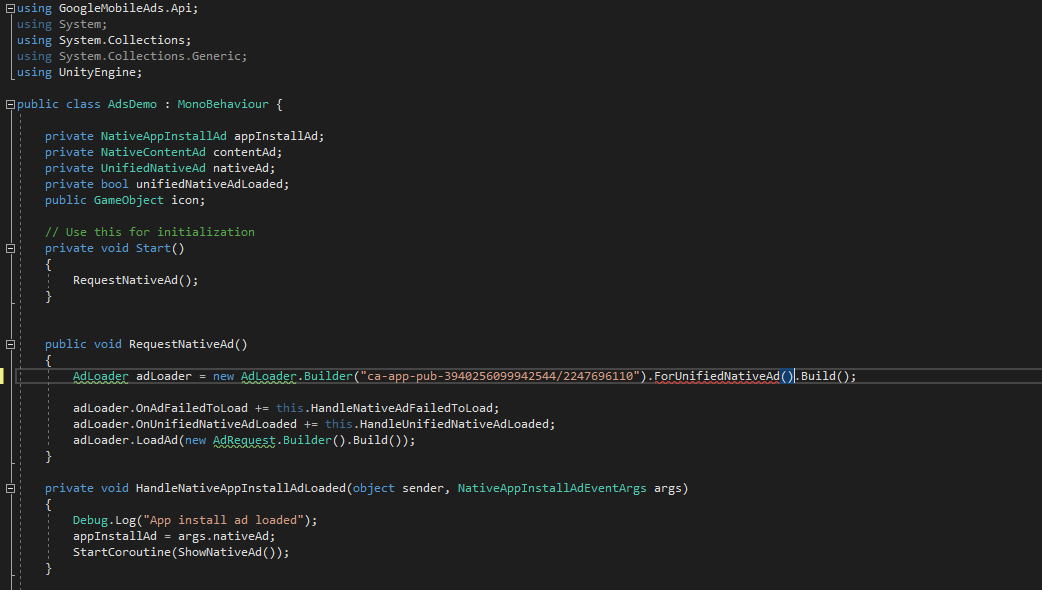Click the NativeAppInstallAdEventArgs parameter type
1042x590 pixels.
click(x=552, y=488)
